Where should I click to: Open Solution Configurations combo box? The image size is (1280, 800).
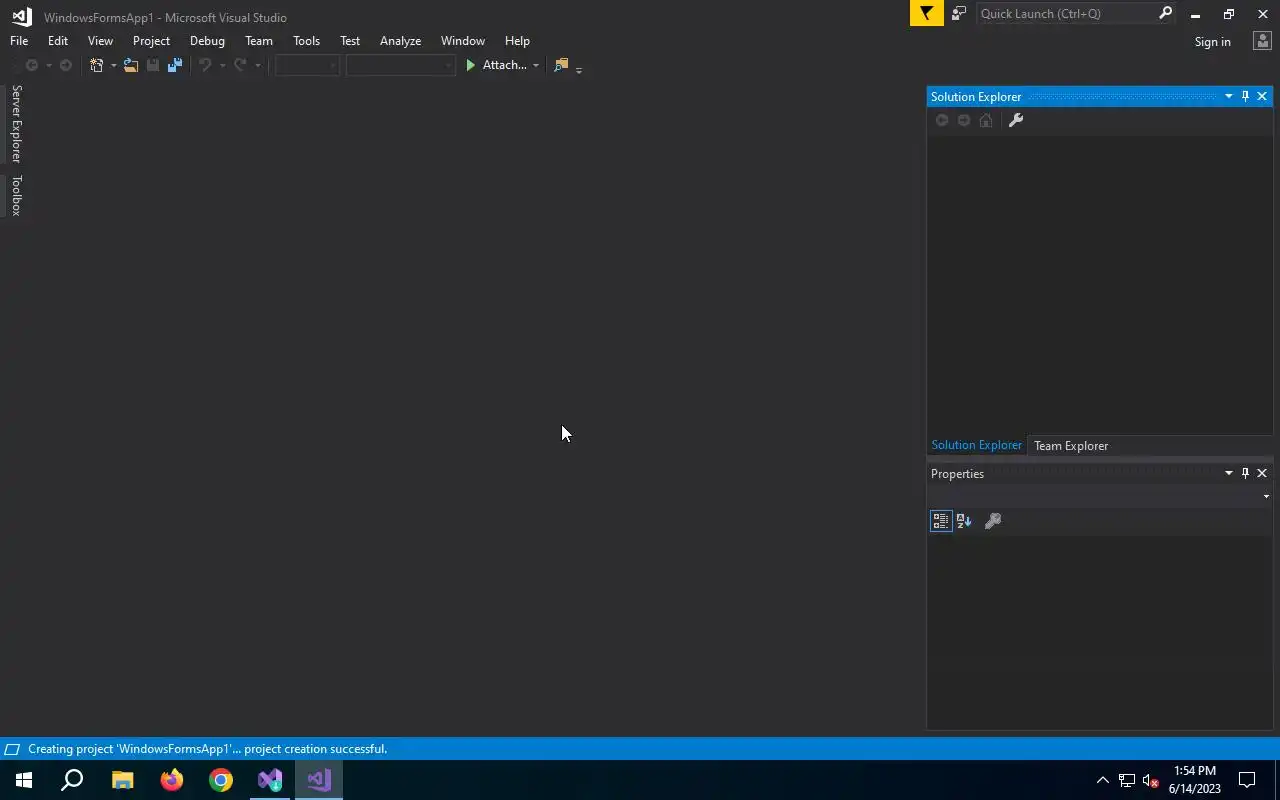pos(307,65)
